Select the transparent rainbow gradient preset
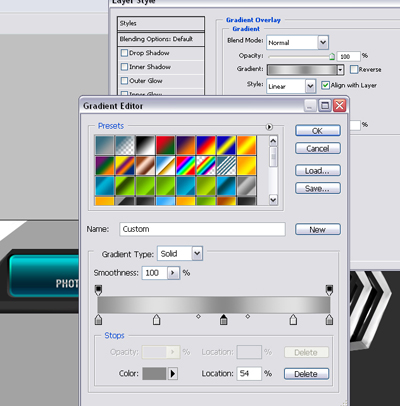Screen dimensions: 400x406 [x=206, y=166]
